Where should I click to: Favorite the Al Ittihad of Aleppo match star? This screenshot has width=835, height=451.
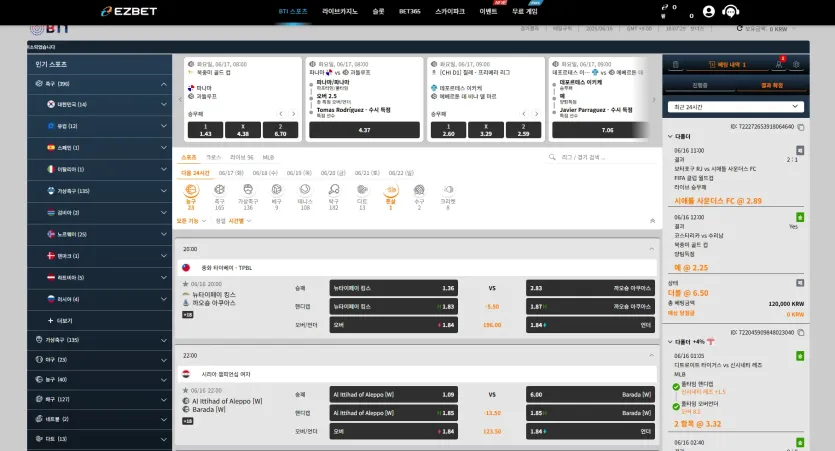pos(185,390)
